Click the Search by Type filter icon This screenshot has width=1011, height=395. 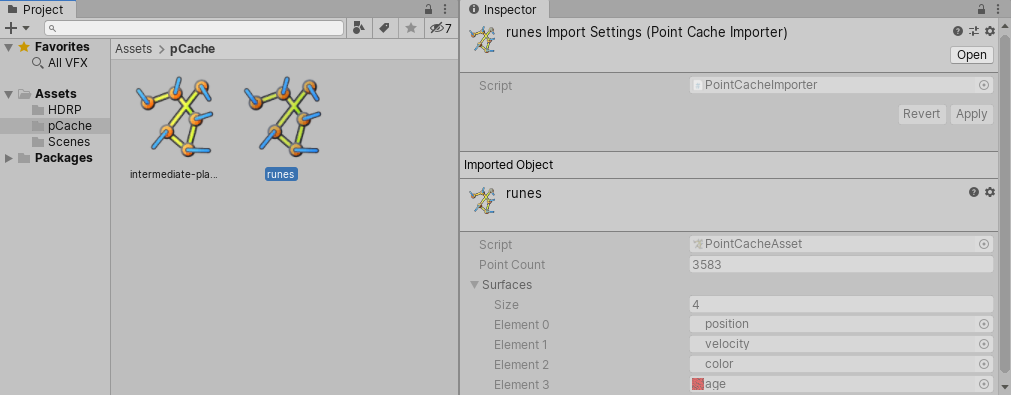358,28
